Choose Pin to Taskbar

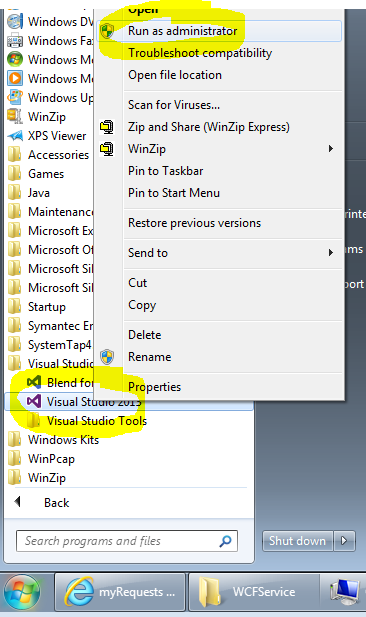click(x=166, y=171)
